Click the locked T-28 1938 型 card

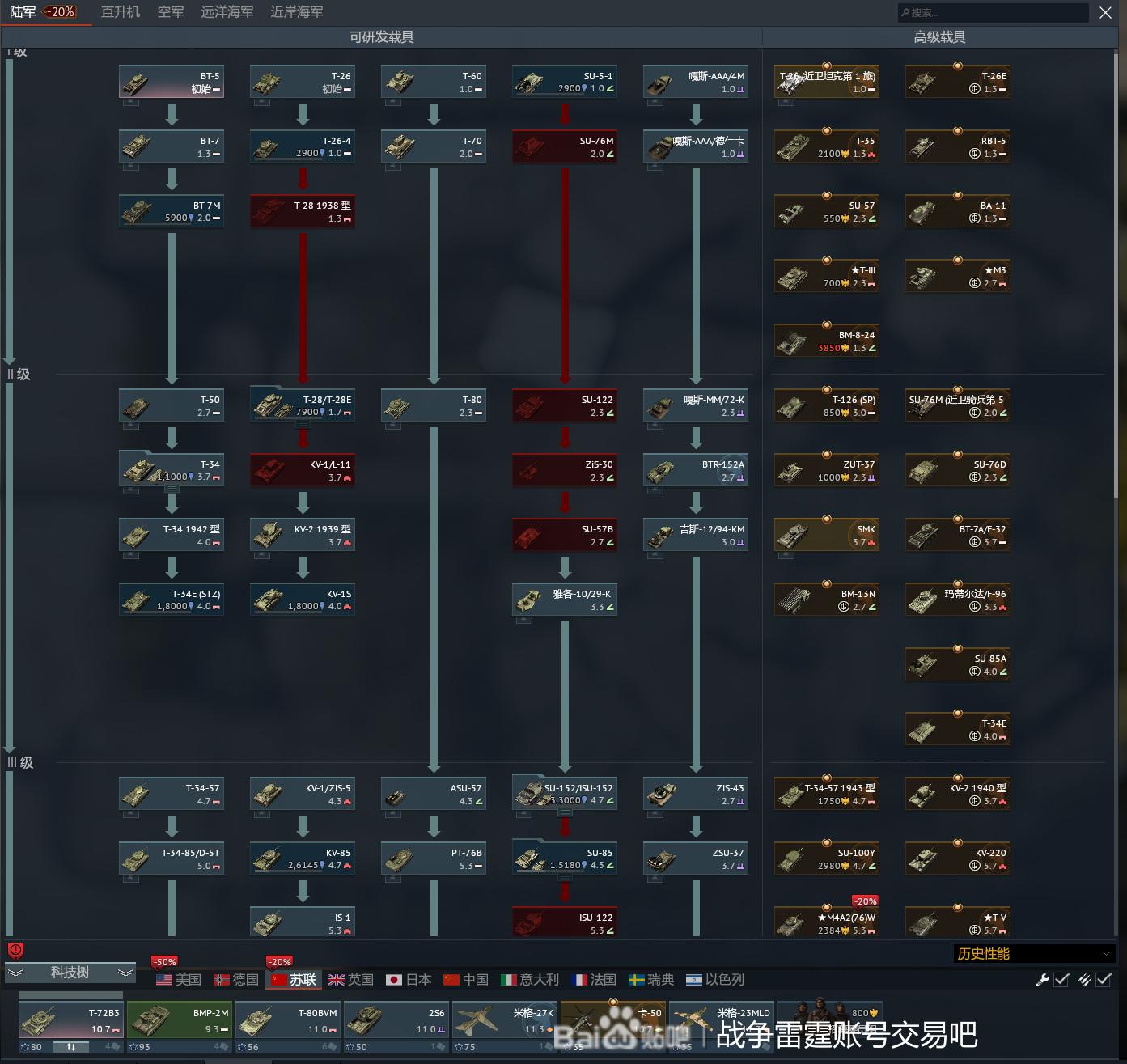pyautogui.click(x=303, y=211)
